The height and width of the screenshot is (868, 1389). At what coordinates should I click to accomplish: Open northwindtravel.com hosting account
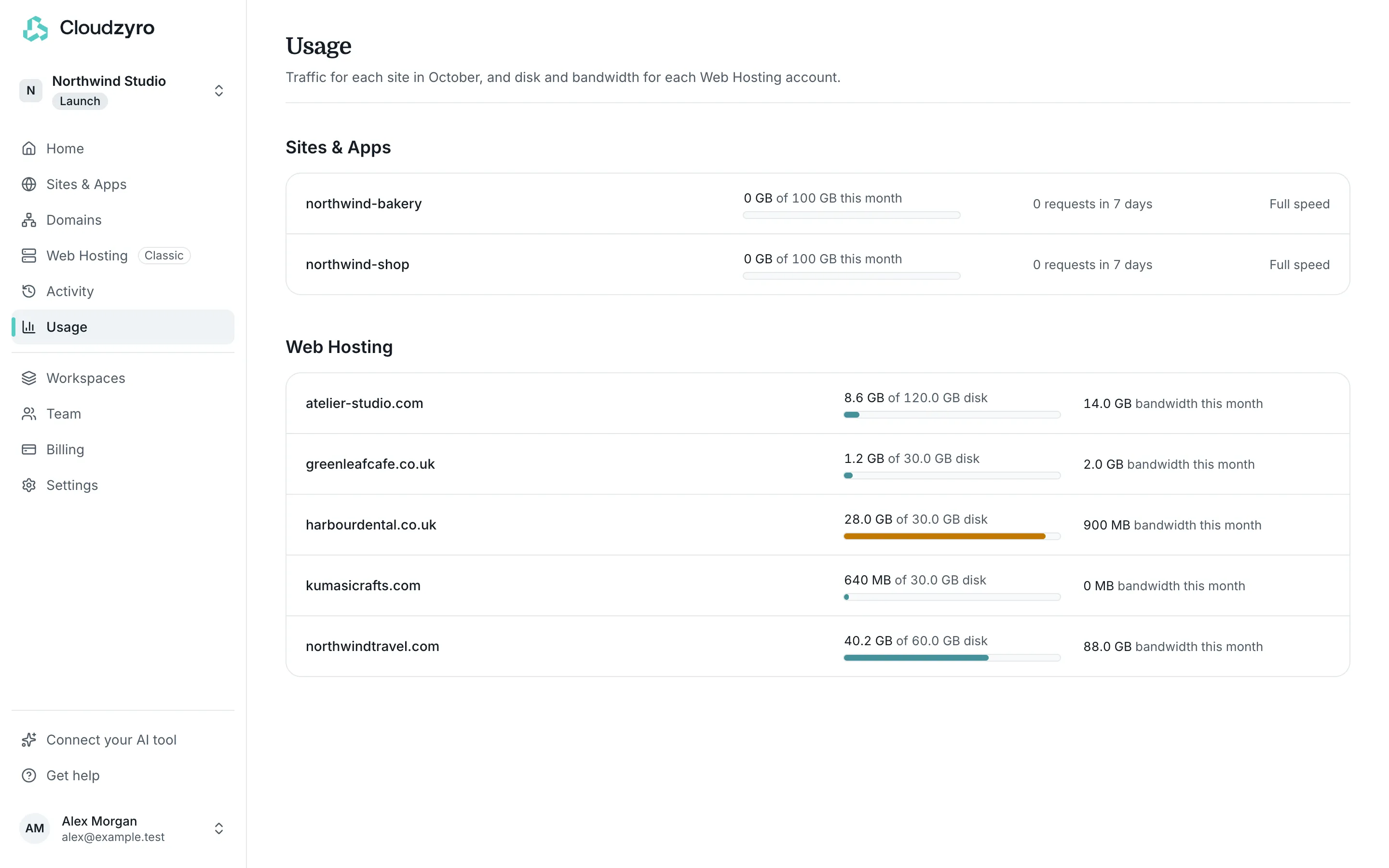817,646
